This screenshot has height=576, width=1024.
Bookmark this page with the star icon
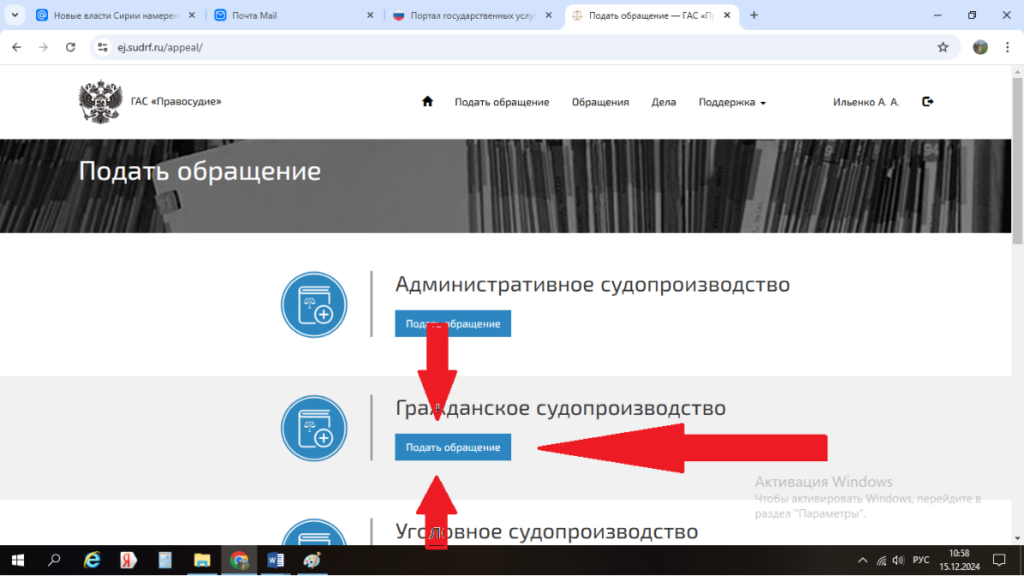(942, 47)
